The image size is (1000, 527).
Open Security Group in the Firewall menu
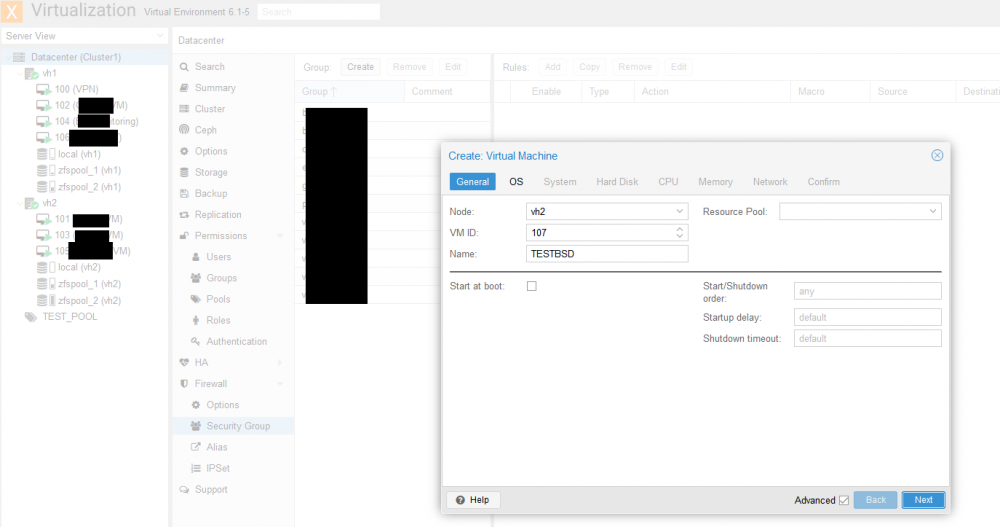pos(233,426)
